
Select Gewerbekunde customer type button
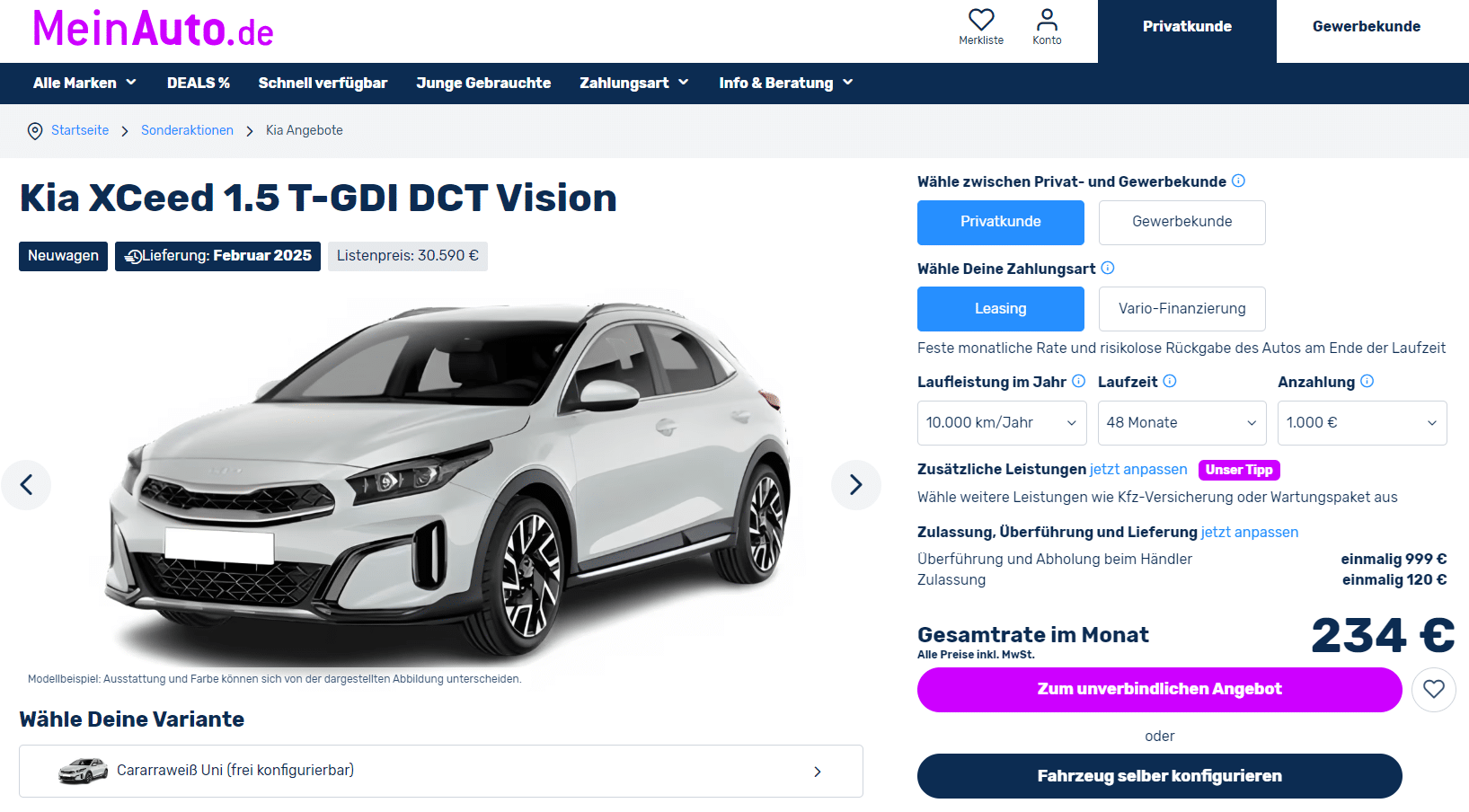coord(1182,222)
